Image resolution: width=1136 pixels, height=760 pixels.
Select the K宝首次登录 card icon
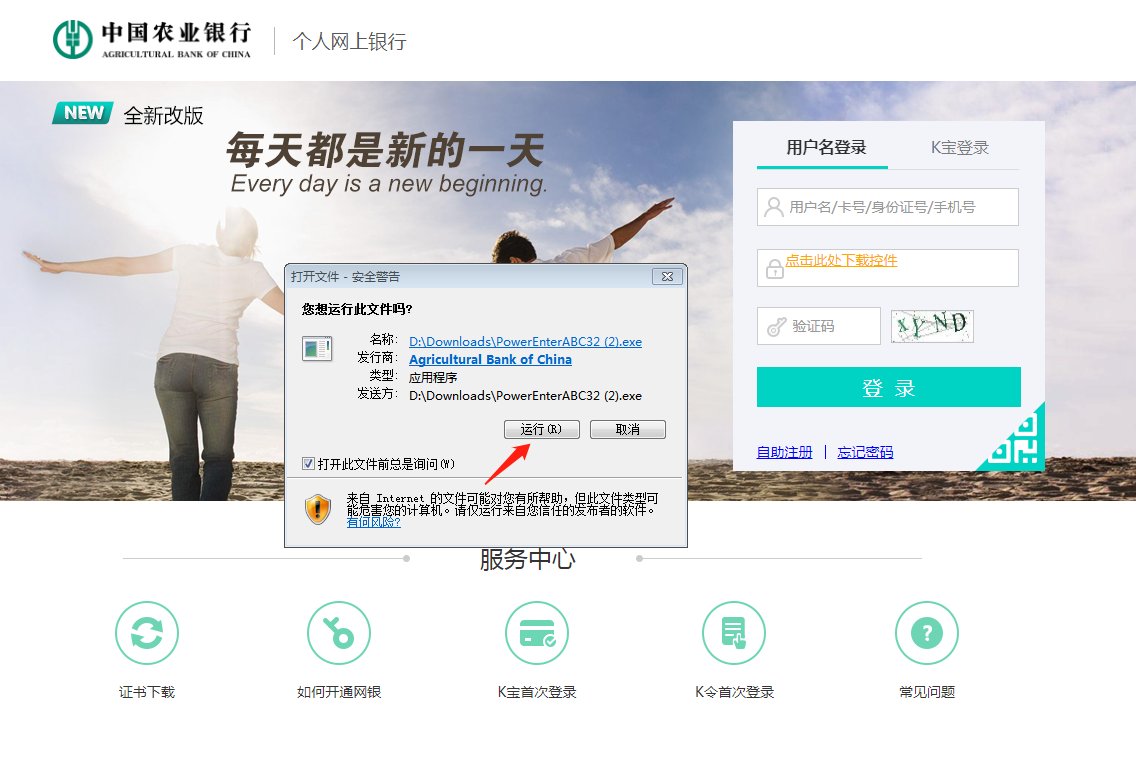tap(536, 632)
